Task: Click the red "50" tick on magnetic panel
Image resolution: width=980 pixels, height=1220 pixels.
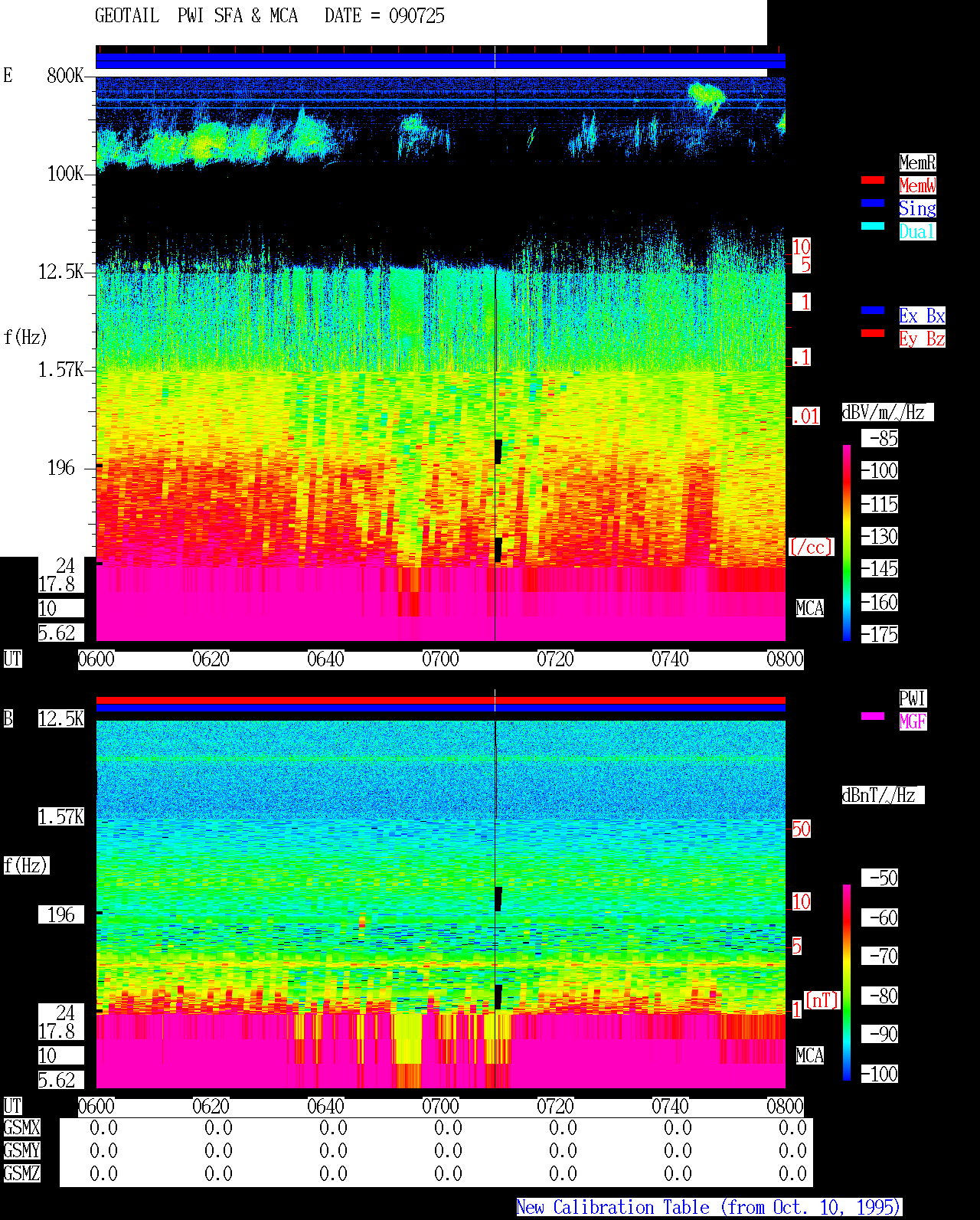Action: coord(801,829)
